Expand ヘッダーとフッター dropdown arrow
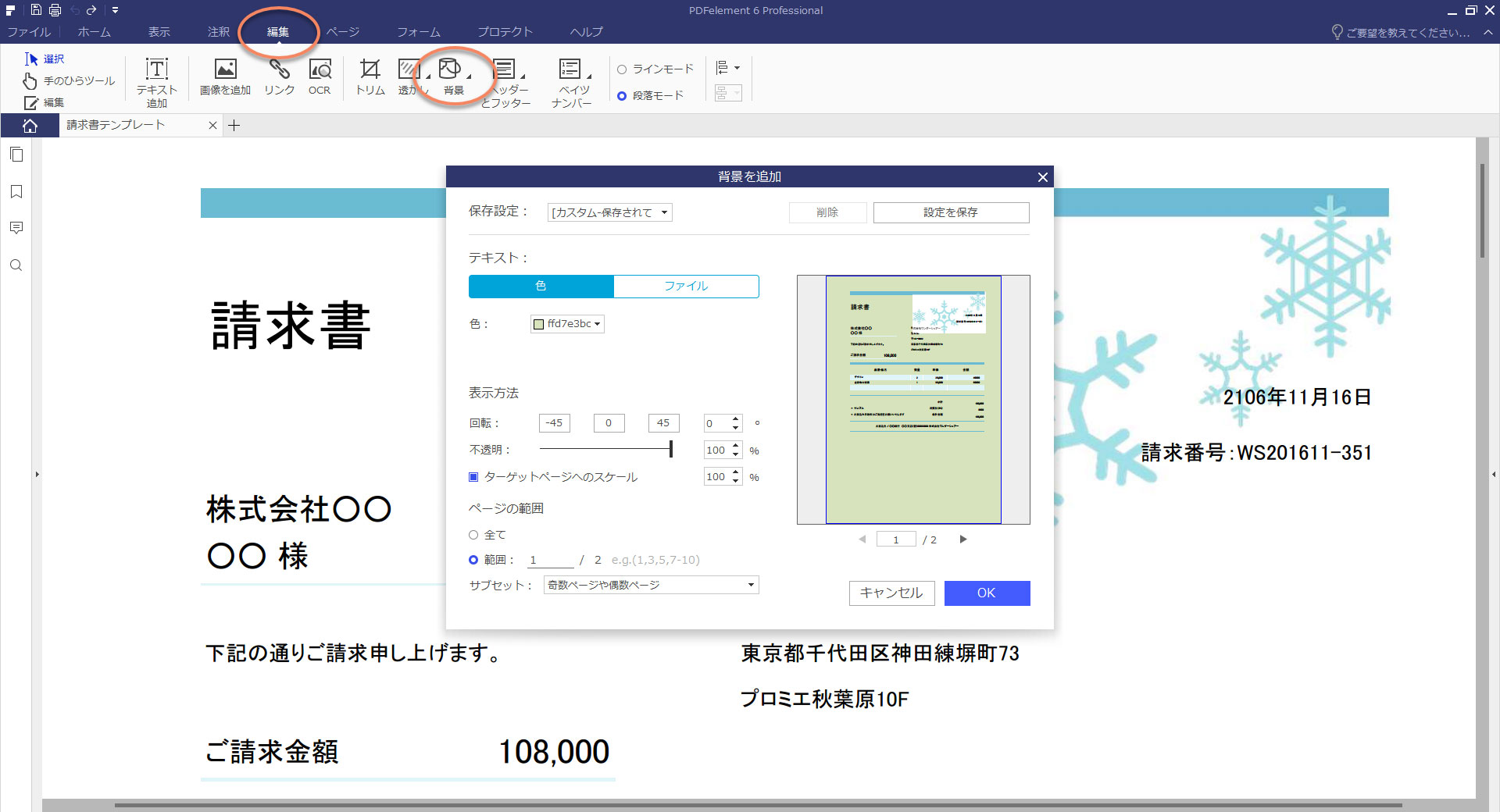The height and width of the screenshot is (812, 1500). pos(523,77)
